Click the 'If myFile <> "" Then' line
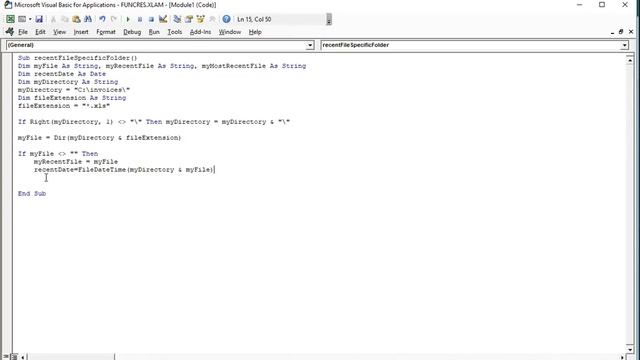This screenshot has height=360, width=640. (x=58, y=153)
